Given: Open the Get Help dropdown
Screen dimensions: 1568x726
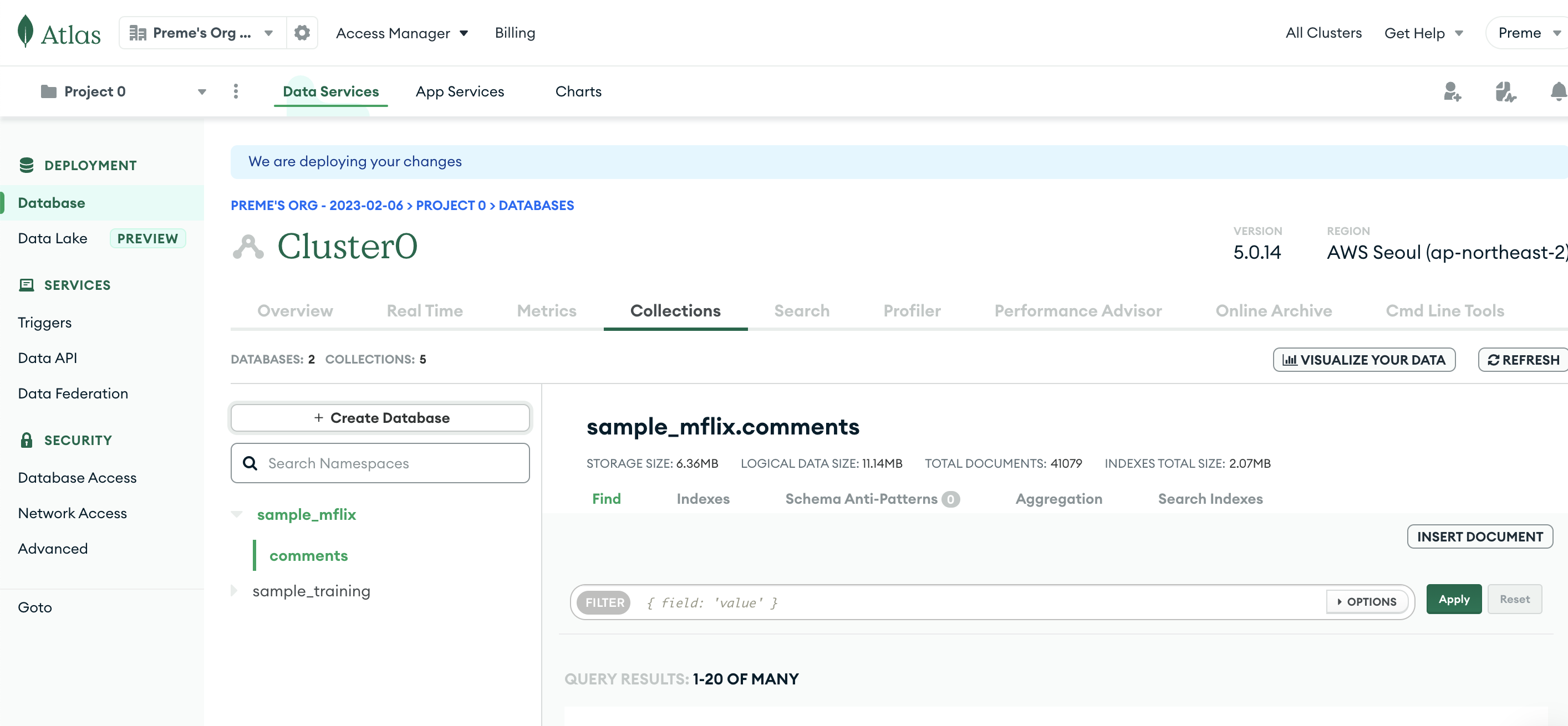Looking at the screenshot, I should [1424, 33].
